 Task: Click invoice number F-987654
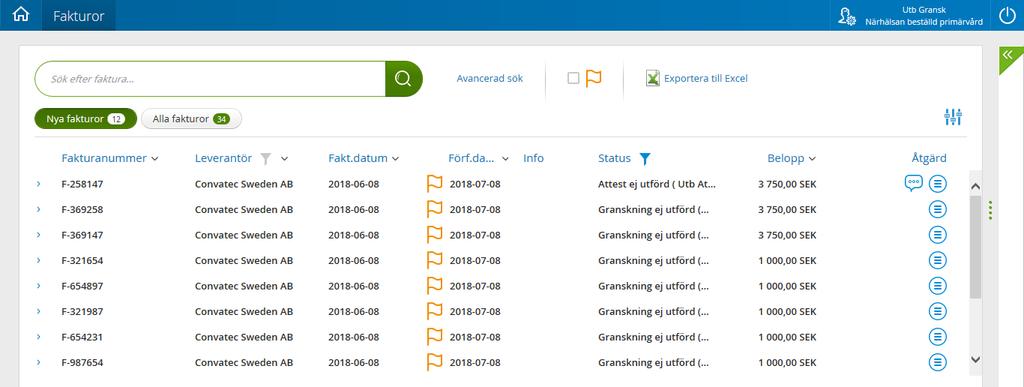click(82, 363)
